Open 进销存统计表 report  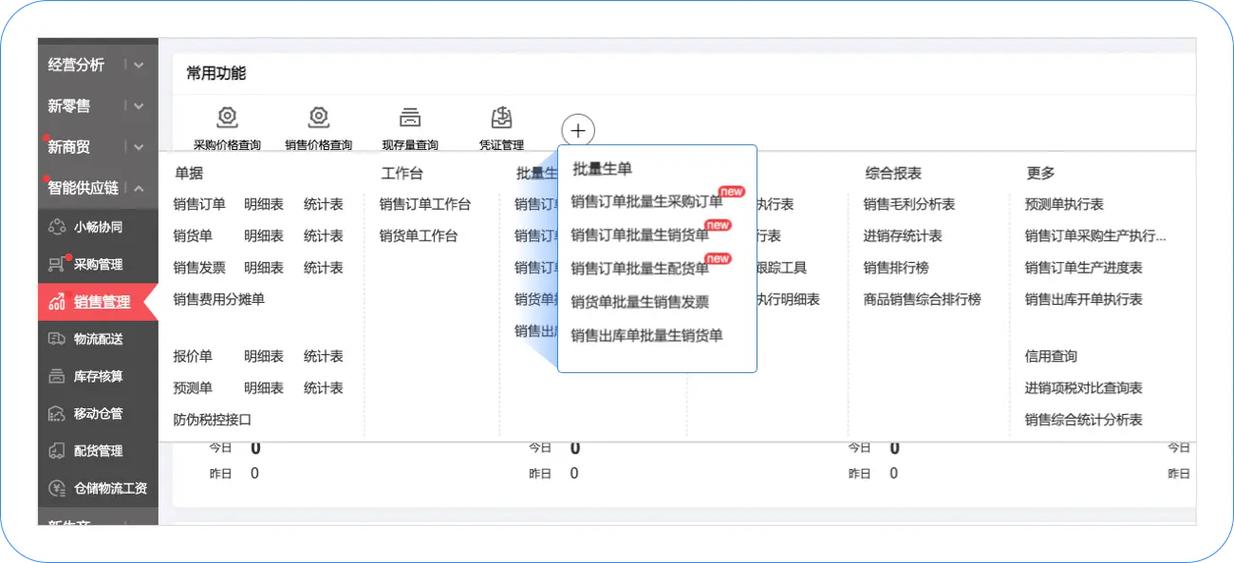[x=903, y=236]
